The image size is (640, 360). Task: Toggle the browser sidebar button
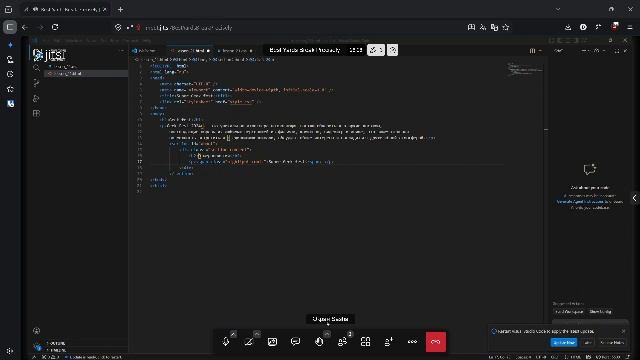click(10, 27)
